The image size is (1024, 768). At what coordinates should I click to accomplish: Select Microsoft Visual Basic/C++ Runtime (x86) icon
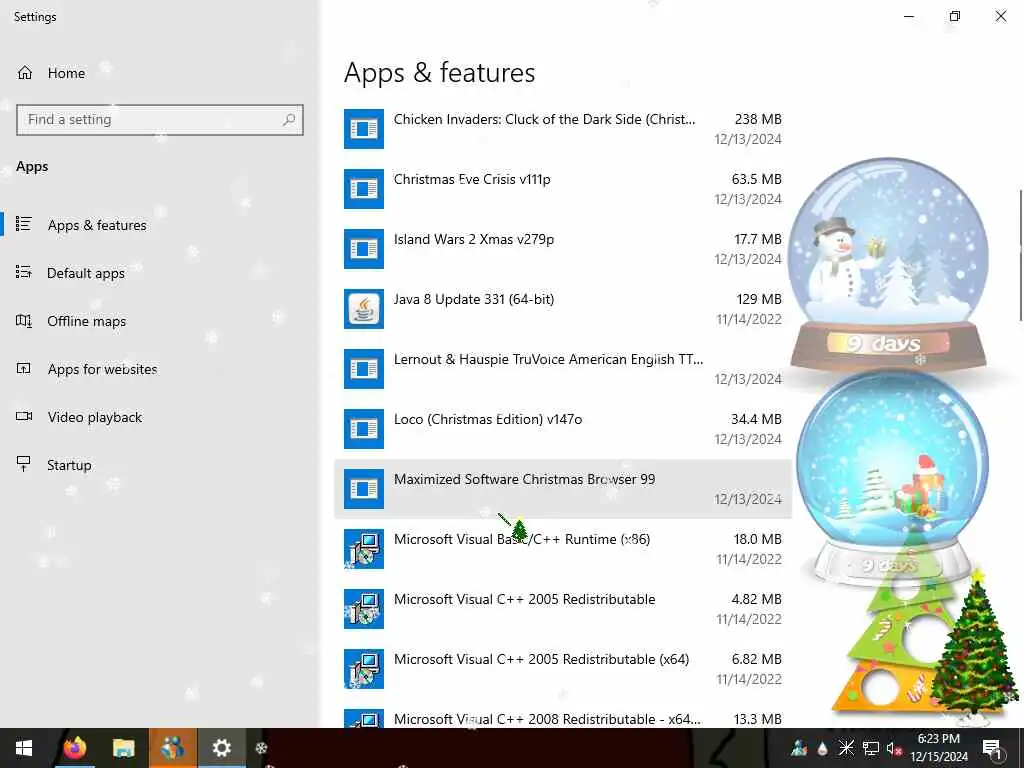click(364, 549)
